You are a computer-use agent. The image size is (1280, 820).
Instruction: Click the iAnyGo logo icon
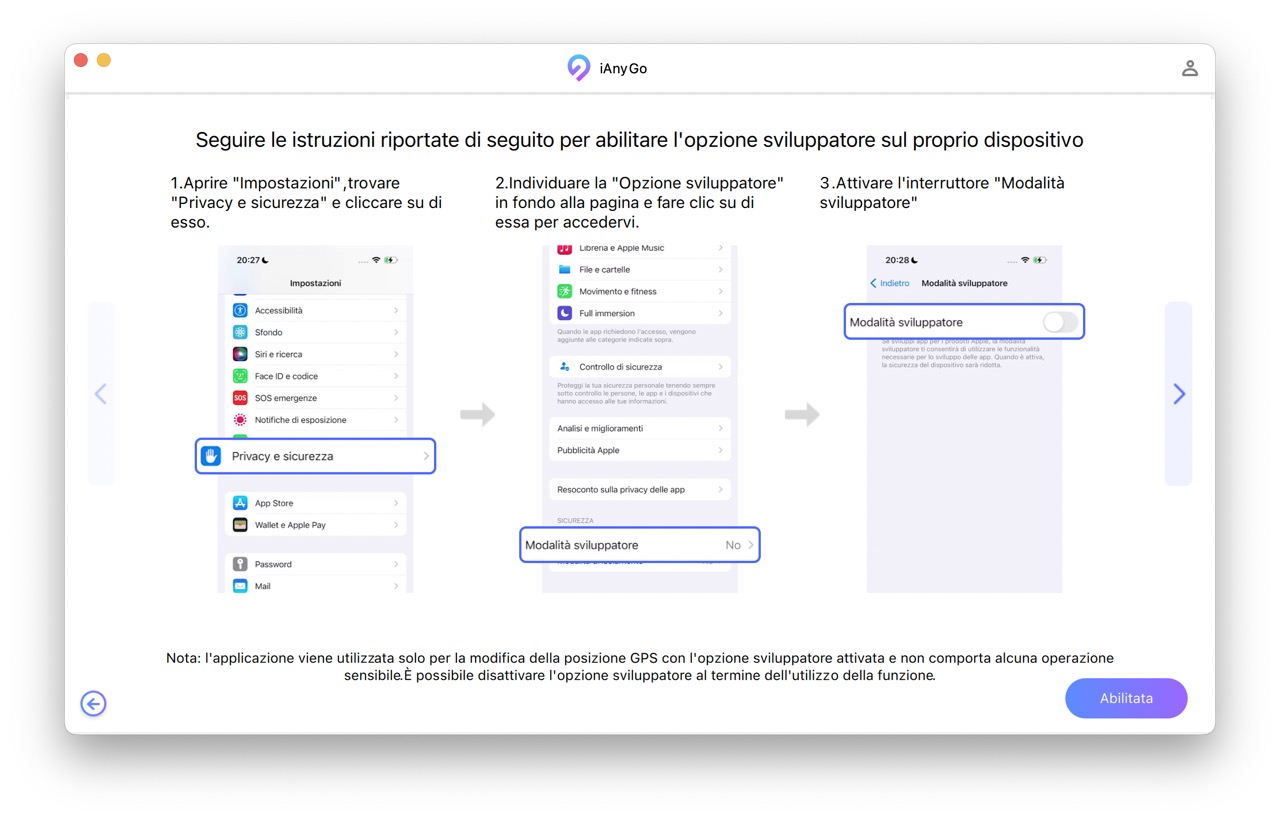coord(578,68)
